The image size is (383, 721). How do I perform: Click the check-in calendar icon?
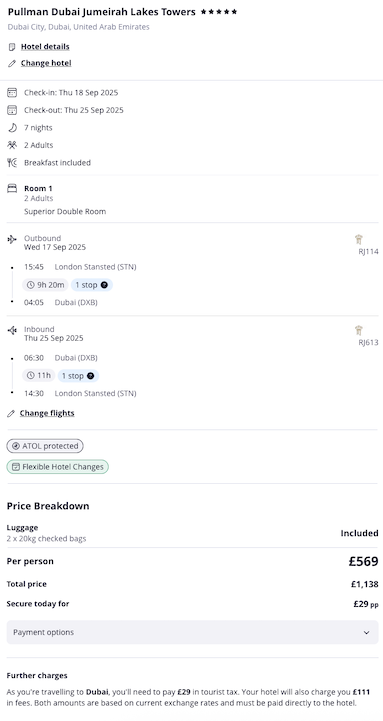[12, 93]
